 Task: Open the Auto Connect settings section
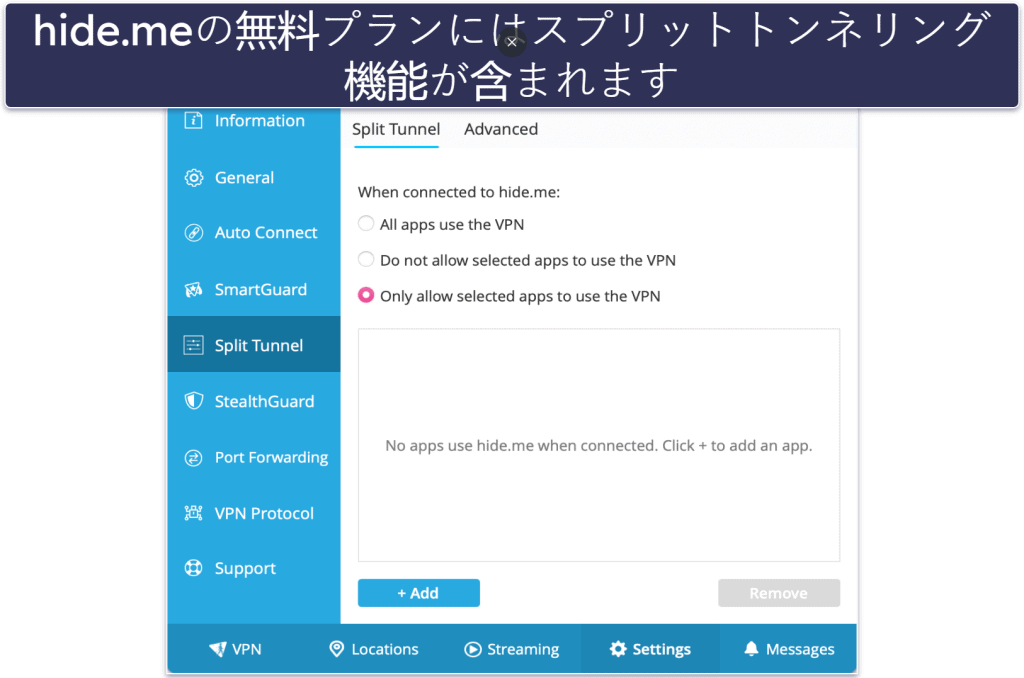[266, 233]
